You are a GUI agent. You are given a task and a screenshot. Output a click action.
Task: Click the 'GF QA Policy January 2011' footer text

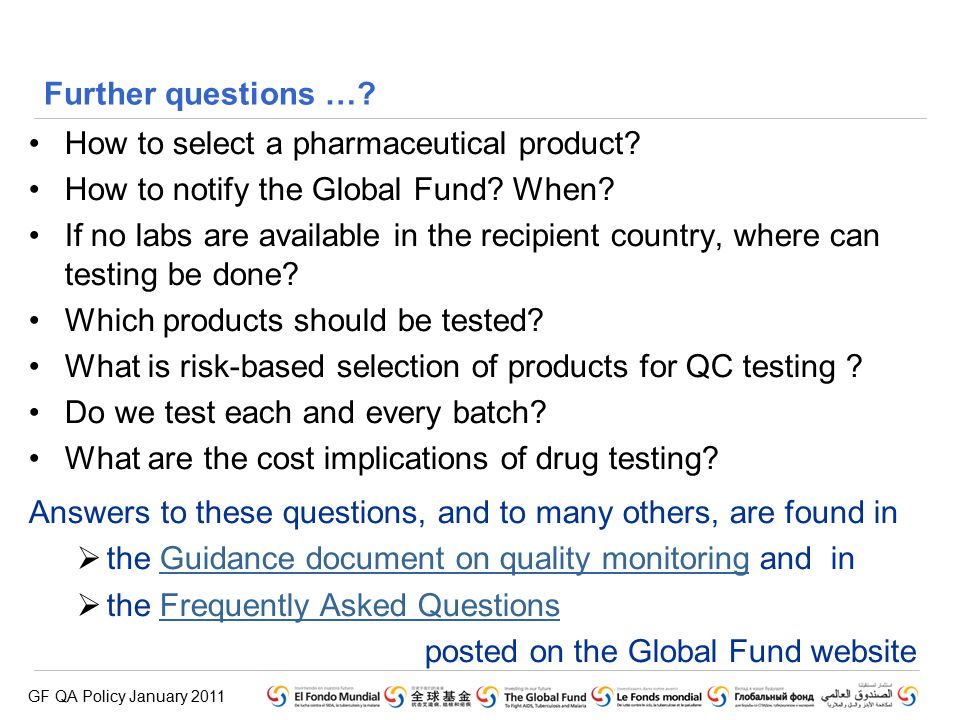(126, 697)
